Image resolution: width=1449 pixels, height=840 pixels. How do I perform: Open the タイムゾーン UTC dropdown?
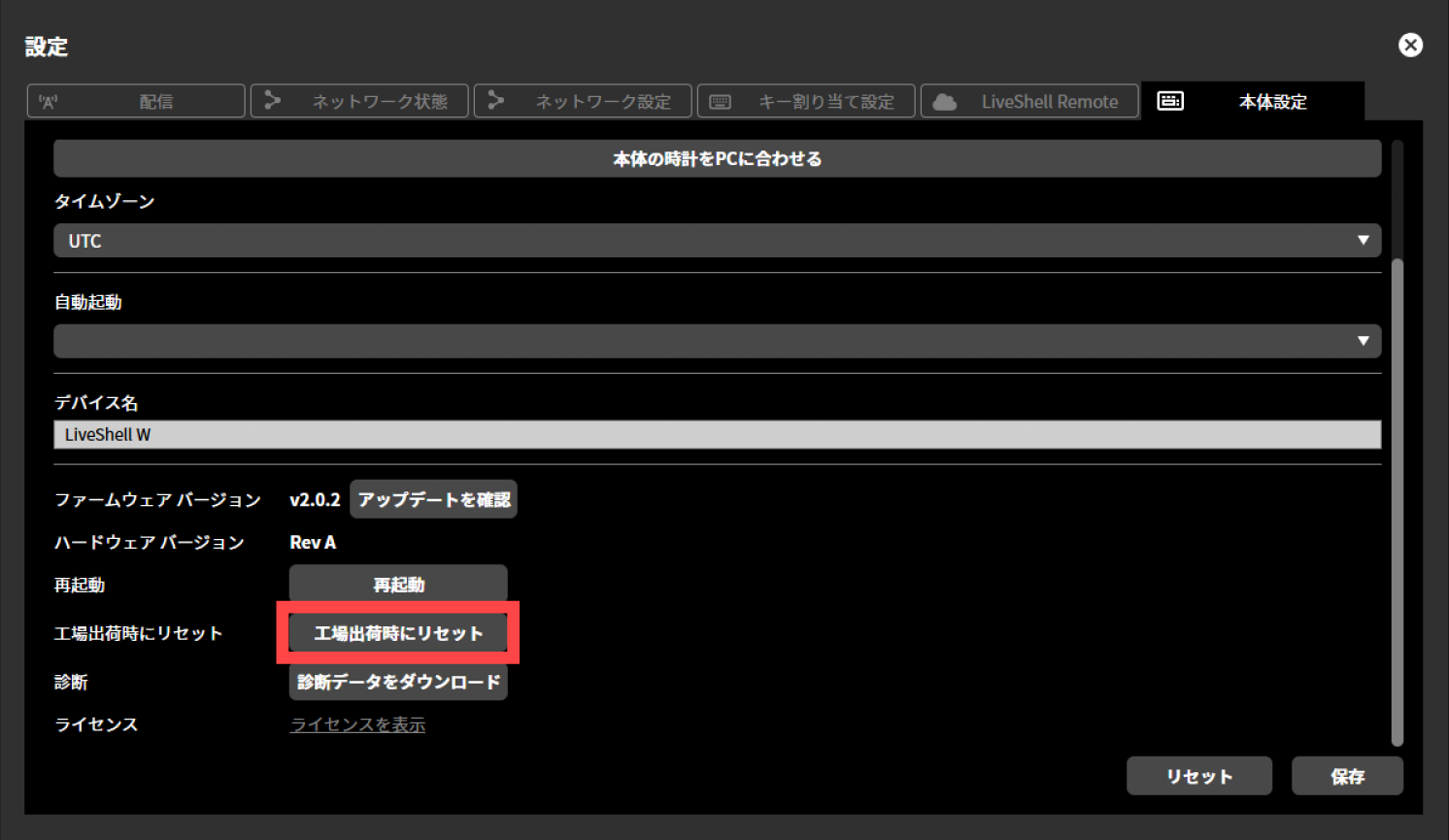pyautogui.click(x=717, y=240)
